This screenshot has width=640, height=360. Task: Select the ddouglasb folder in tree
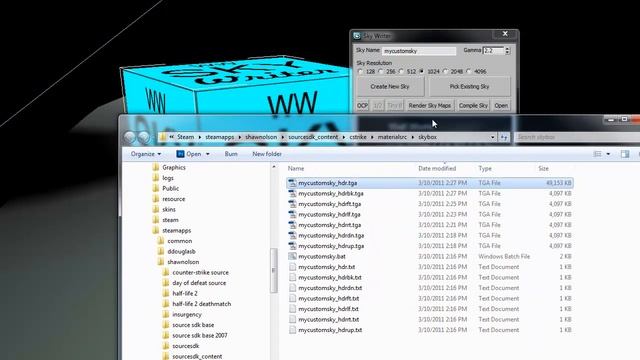(181, 251)
